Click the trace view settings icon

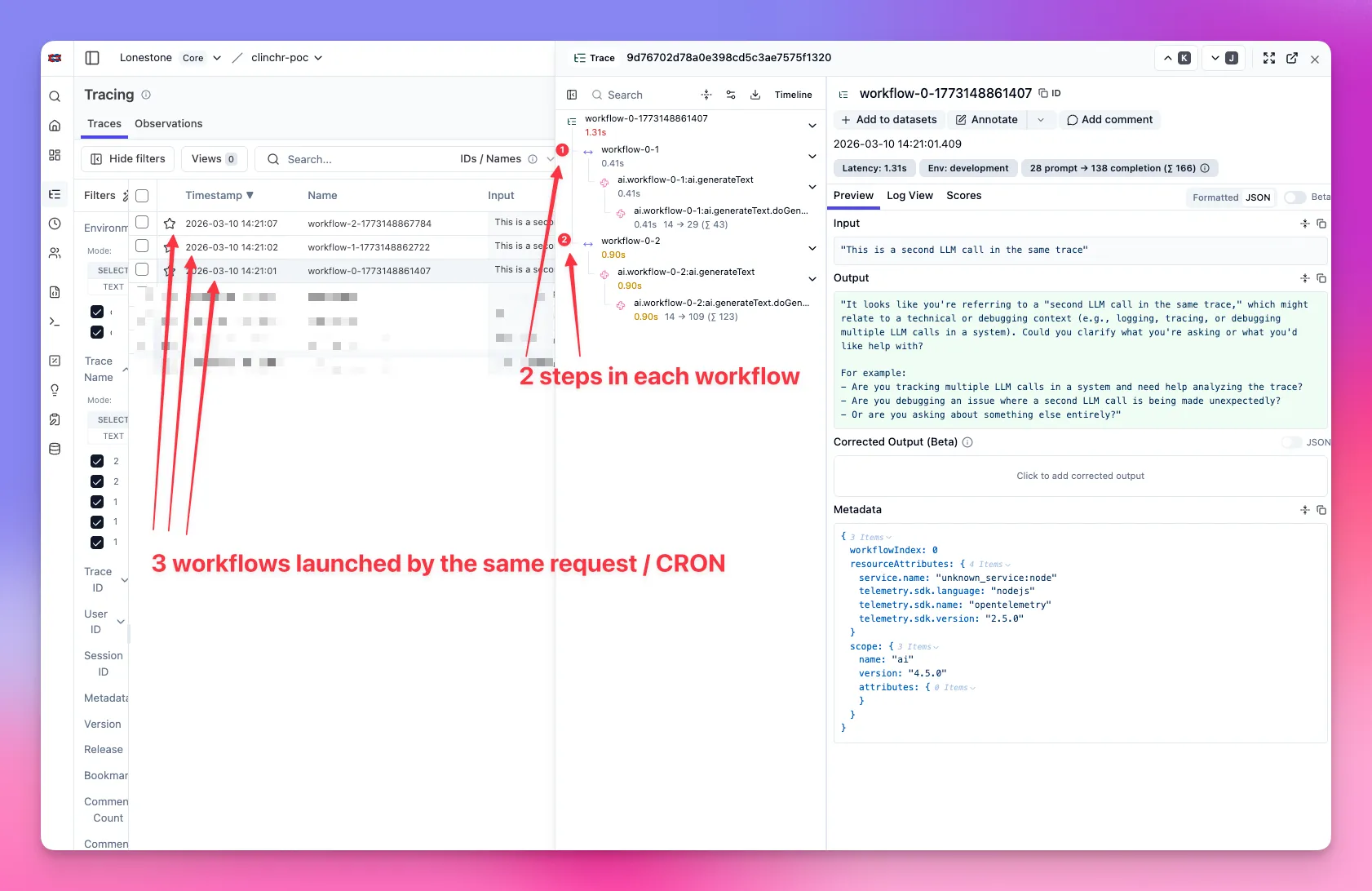click(731, 95)
